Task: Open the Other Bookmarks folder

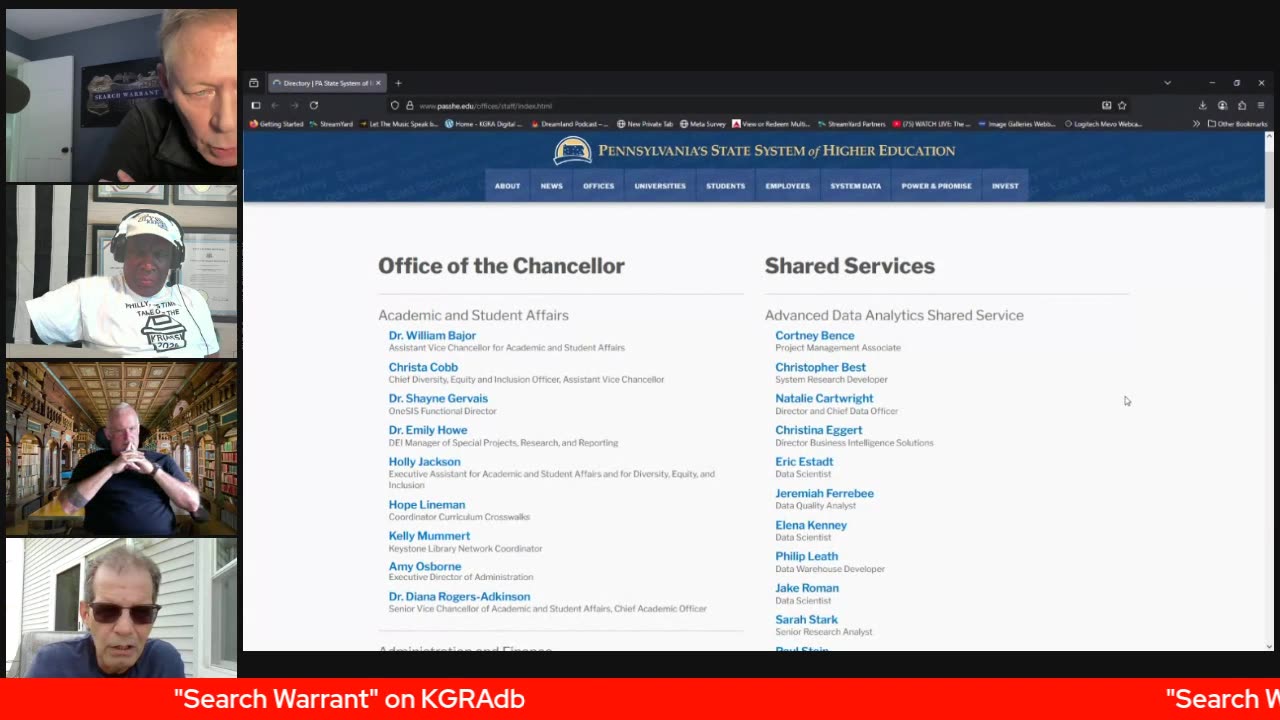Action: (1237, 124)
